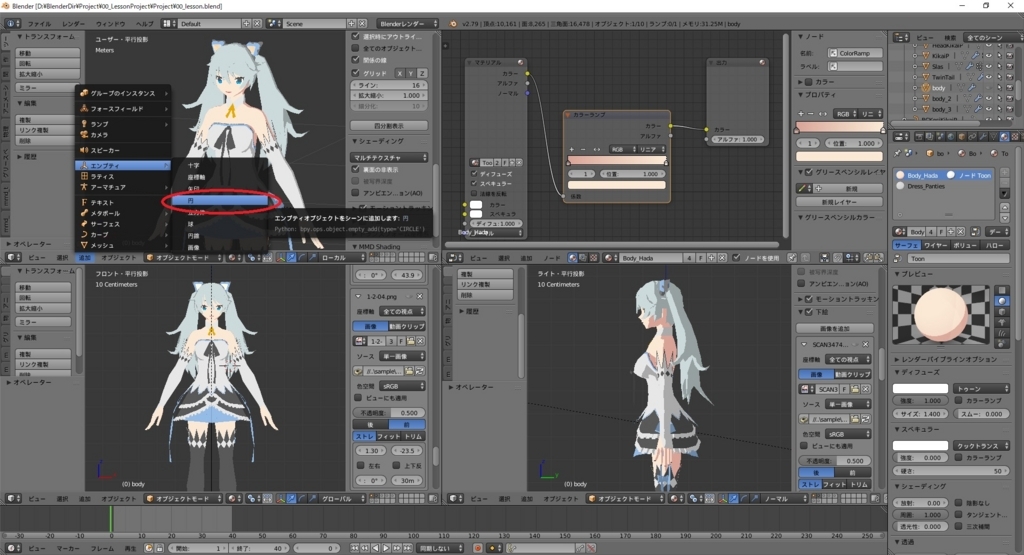The image size is (1024, 555).
Task: Click the メタボール icon in add menu
Action: (84, 213)
